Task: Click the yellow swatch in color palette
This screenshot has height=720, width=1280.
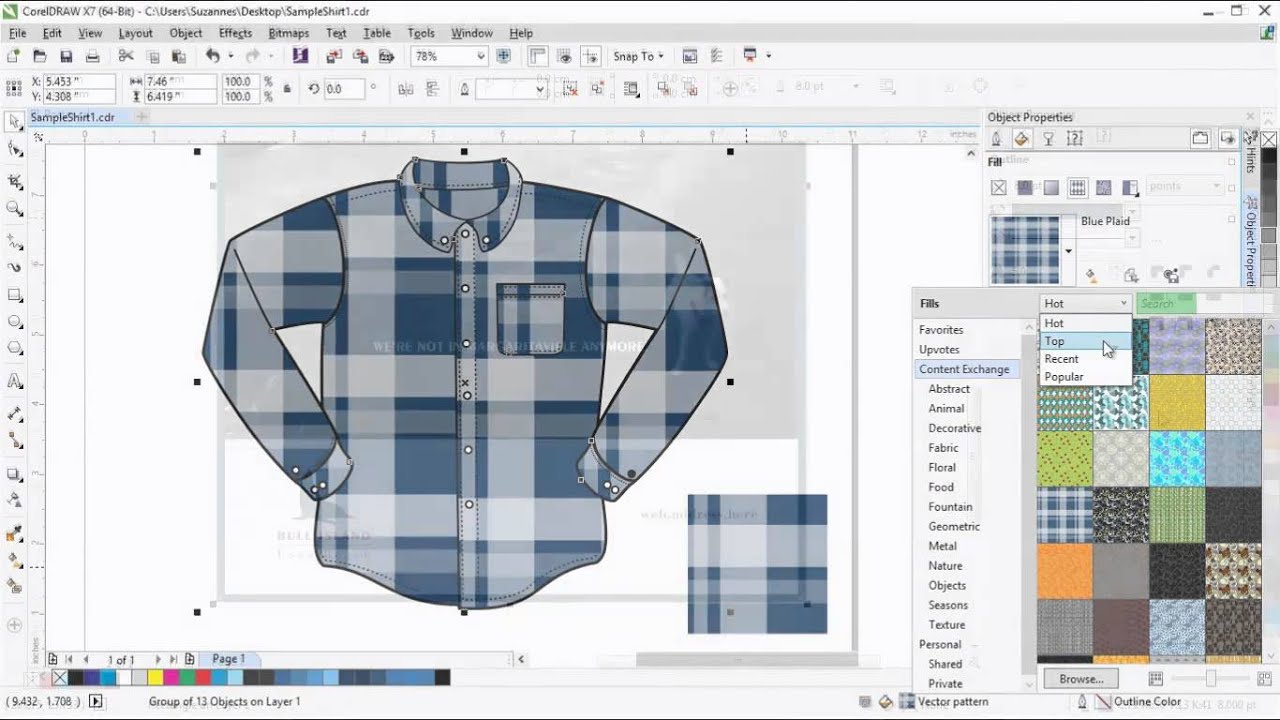Action: [x=156, y=678]
